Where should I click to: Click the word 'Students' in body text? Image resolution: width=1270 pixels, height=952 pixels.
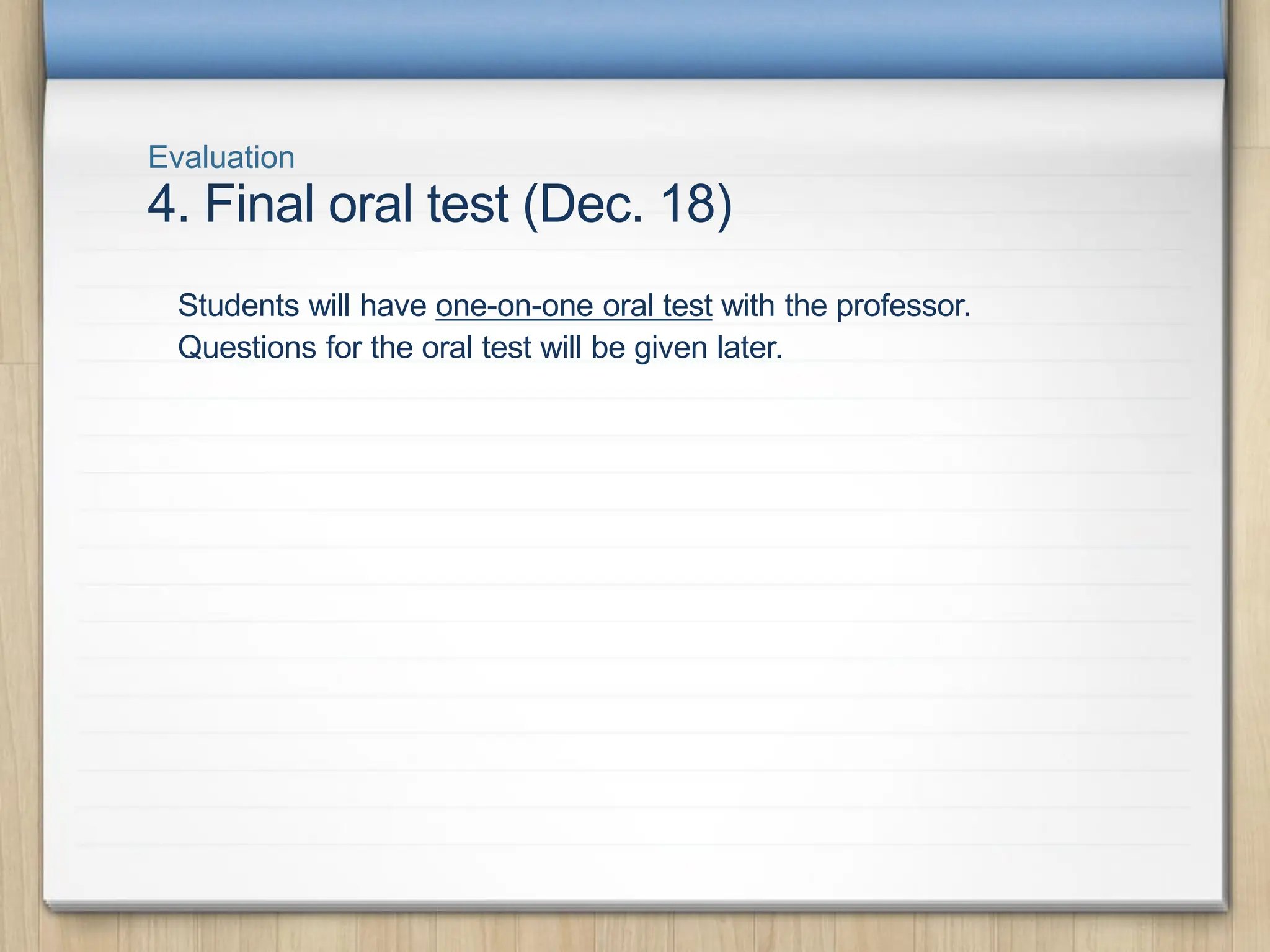[238, 306]
